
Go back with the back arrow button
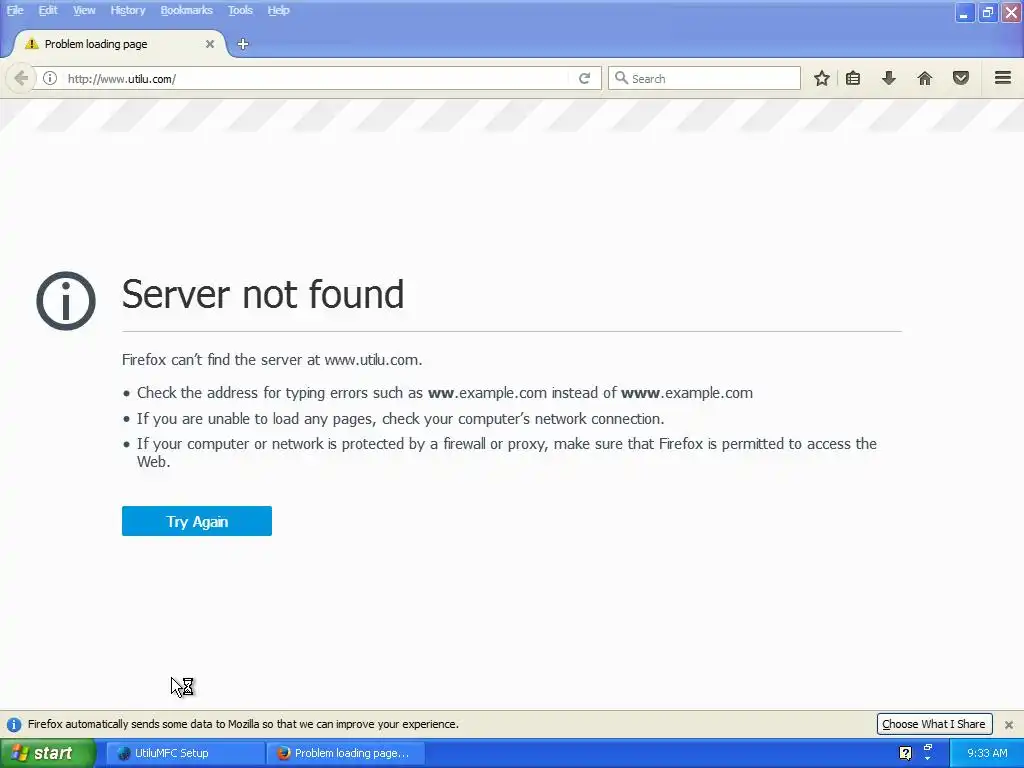pyautogui.click(x=21, y=78)
